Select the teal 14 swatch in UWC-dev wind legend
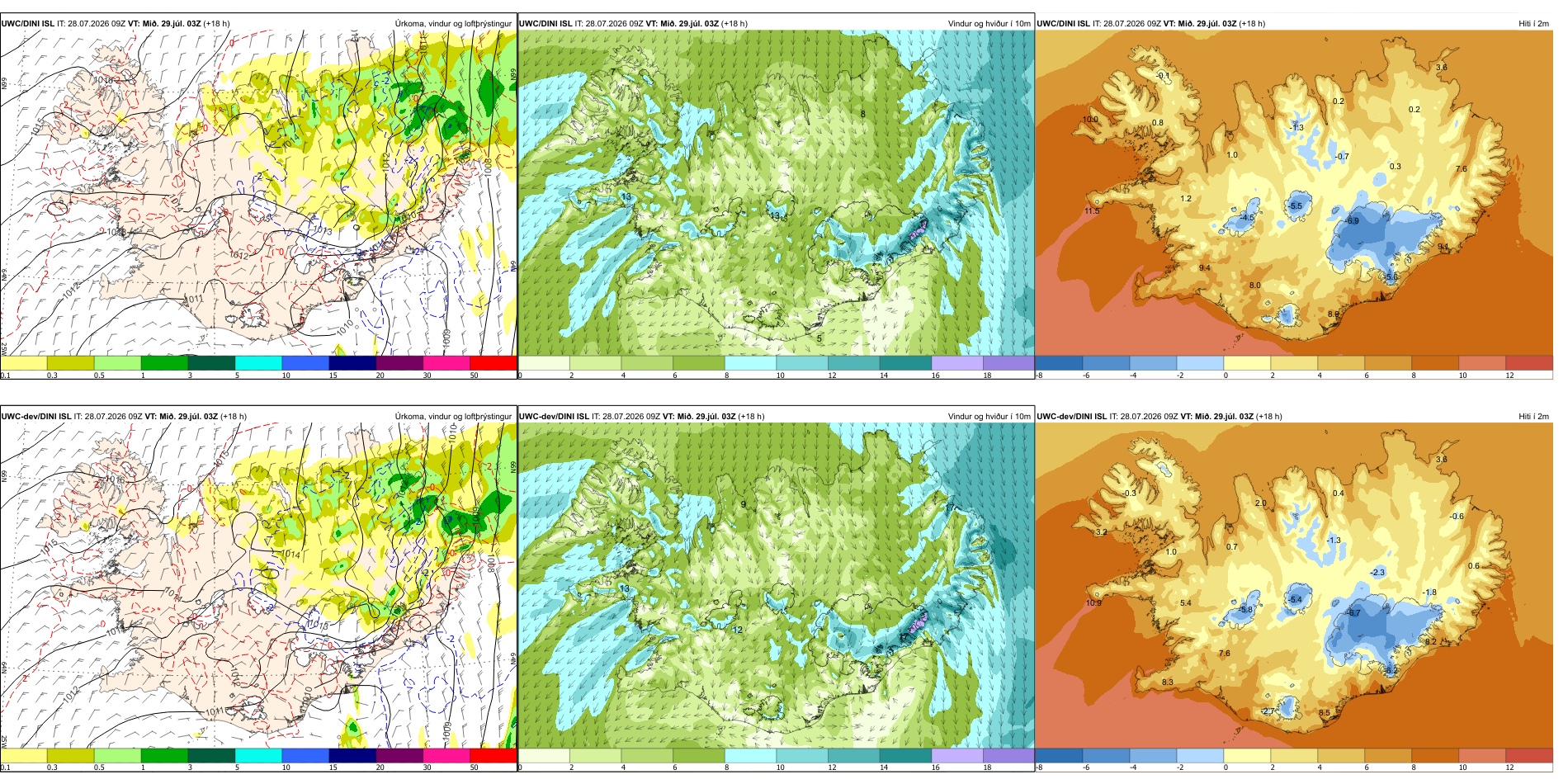1568x784 pixels. coord(905,755)
